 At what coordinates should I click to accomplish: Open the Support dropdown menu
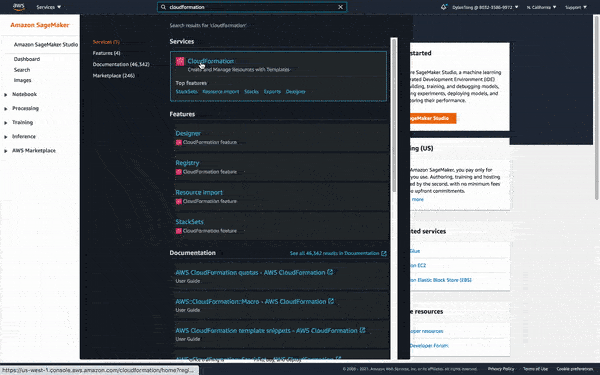(x=576, y=7)
